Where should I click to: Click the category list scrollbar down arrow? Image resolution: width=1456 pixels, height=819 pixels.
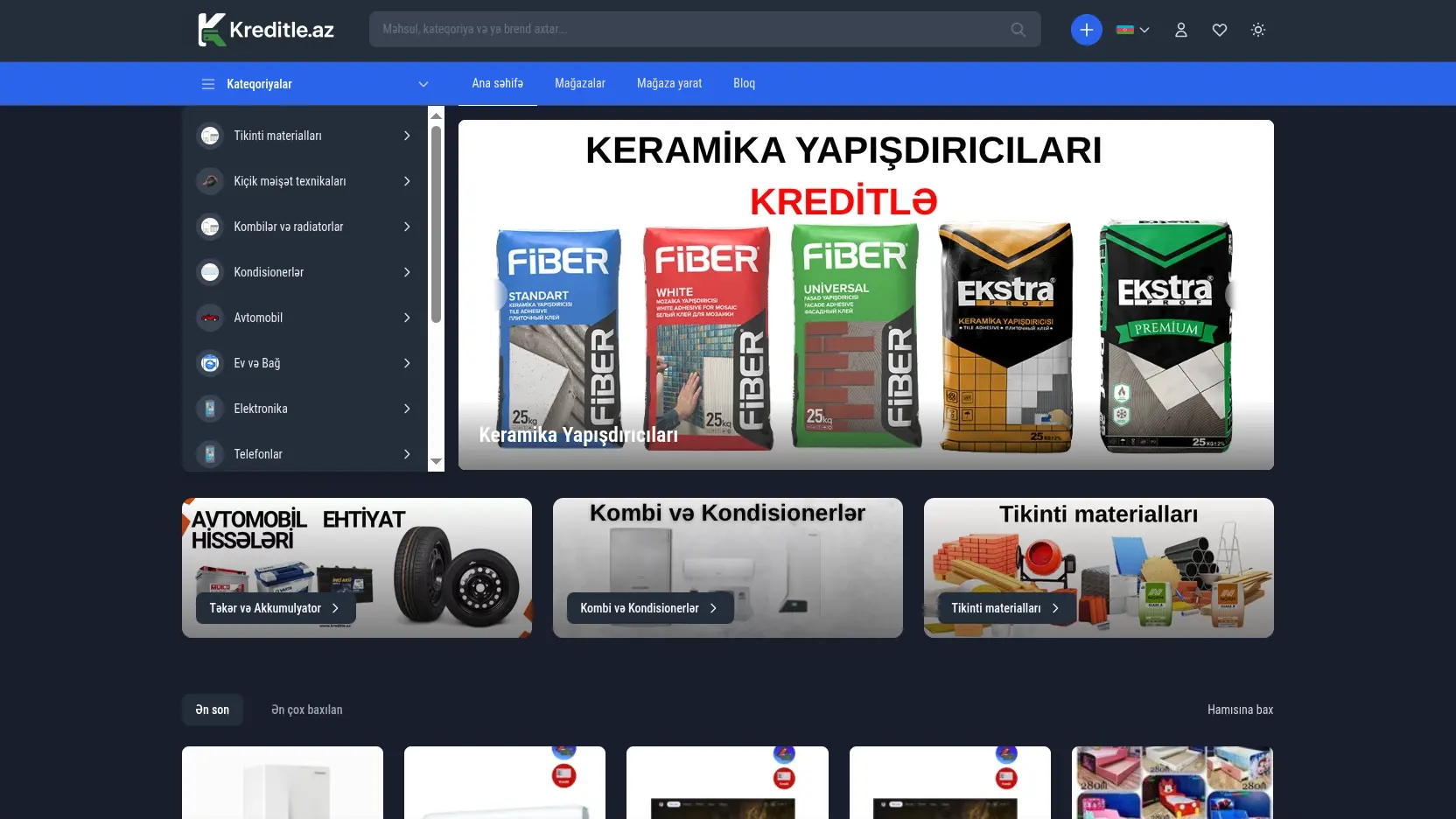click(x=436, y=462)
